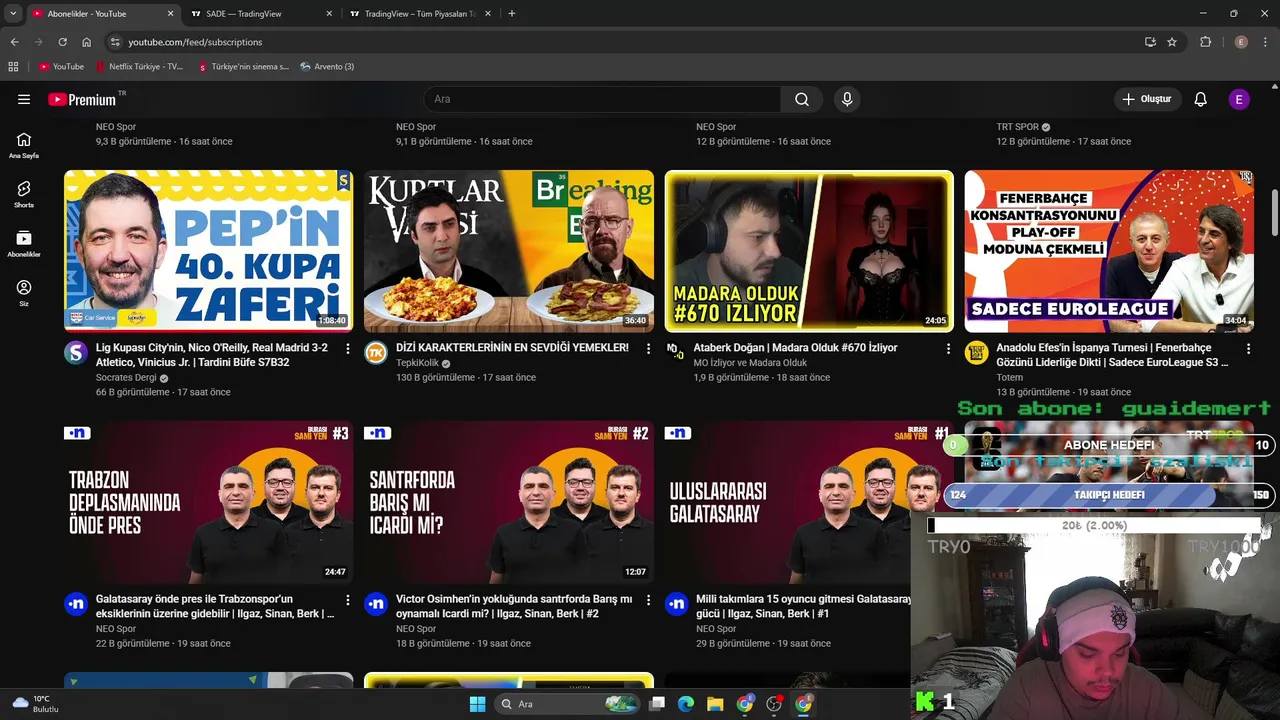Play Santrforda Barış mı Icardi mi thumbnail
Screen dimensions: 1280x720
(x=508, y=502)
